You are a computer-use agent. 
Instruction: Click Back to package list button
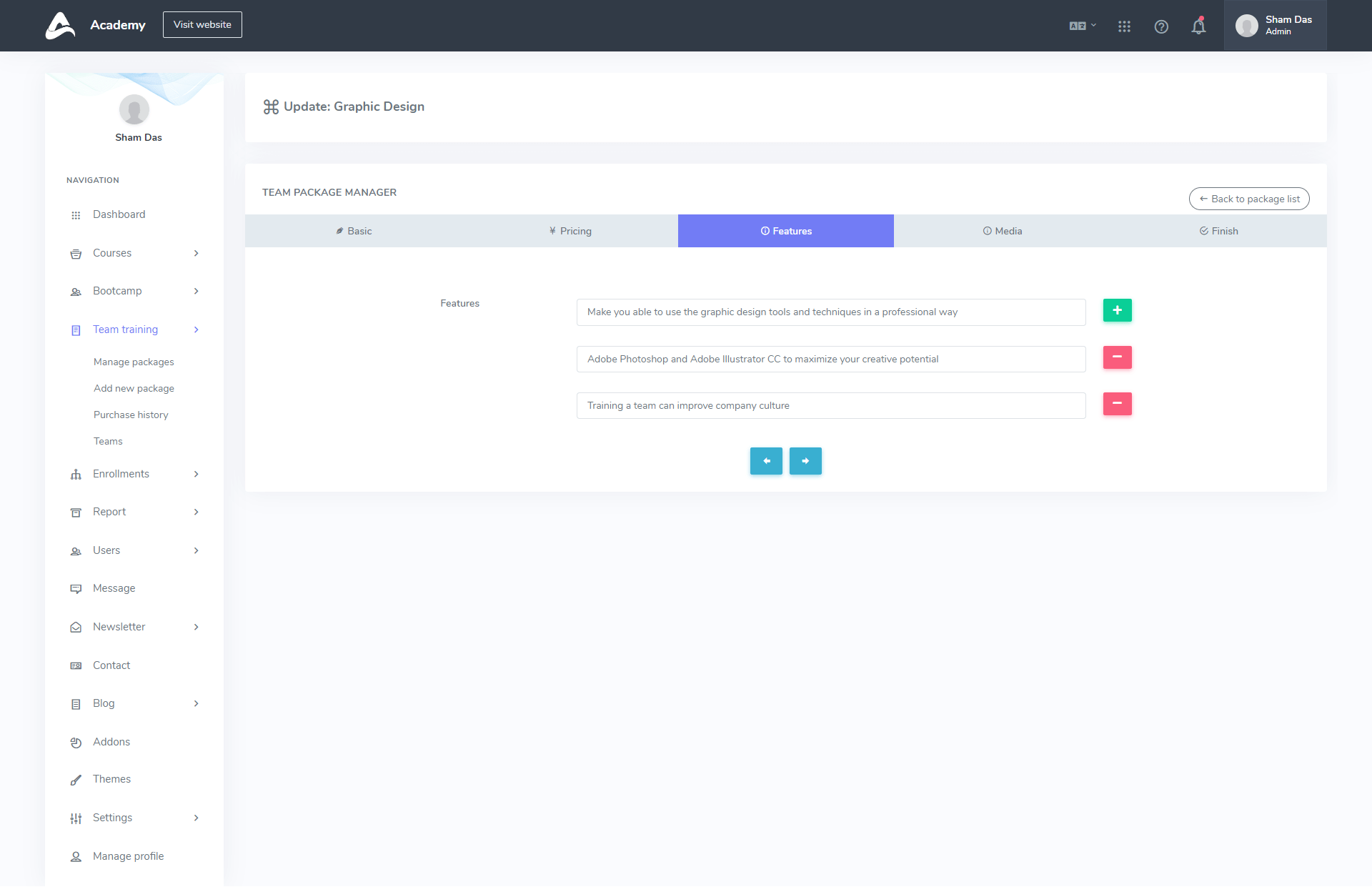(x=1248, y=199)
